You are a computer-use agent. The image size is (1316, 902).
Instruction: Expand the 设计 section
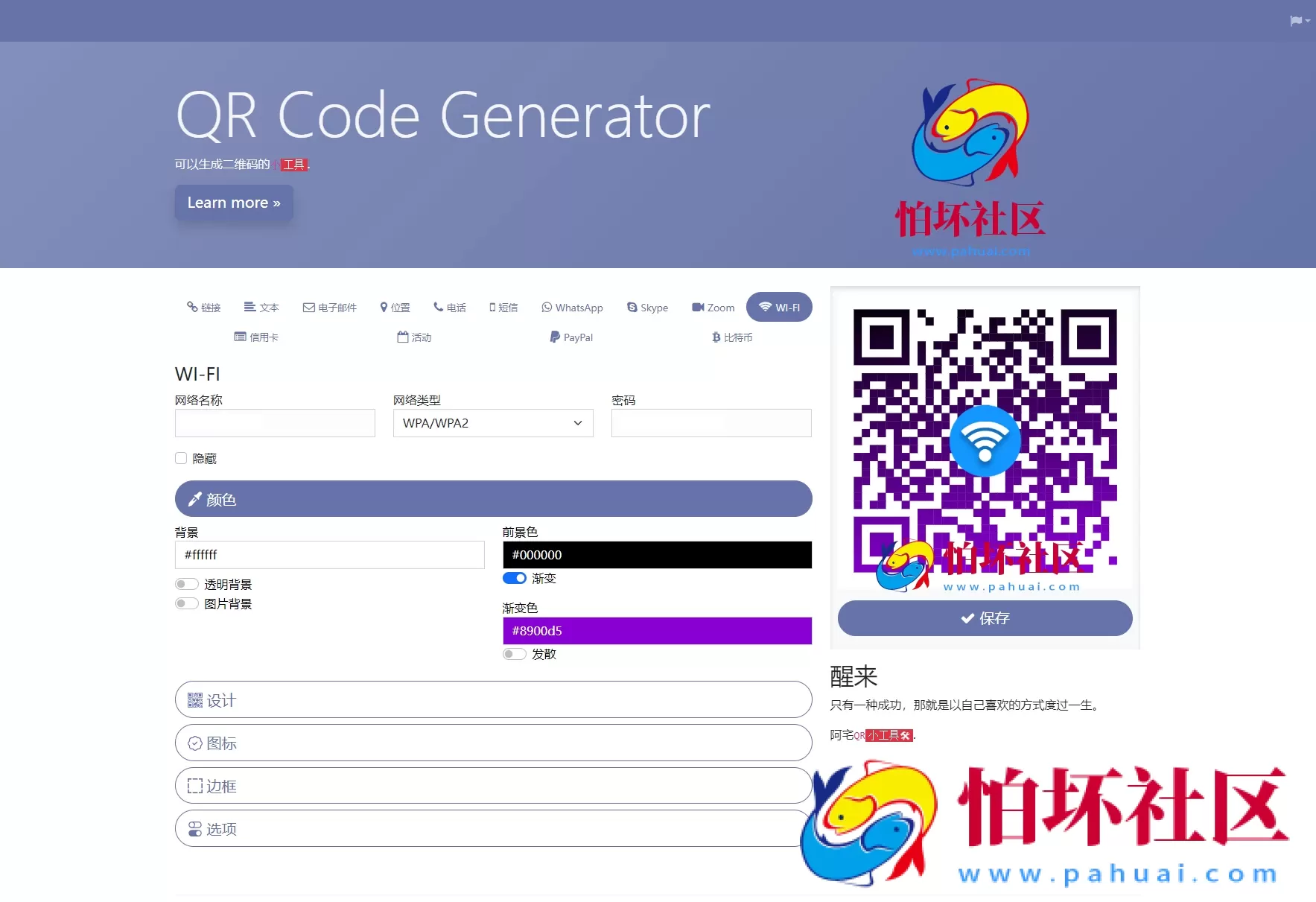pyautogui.click(x=493, y=699)
